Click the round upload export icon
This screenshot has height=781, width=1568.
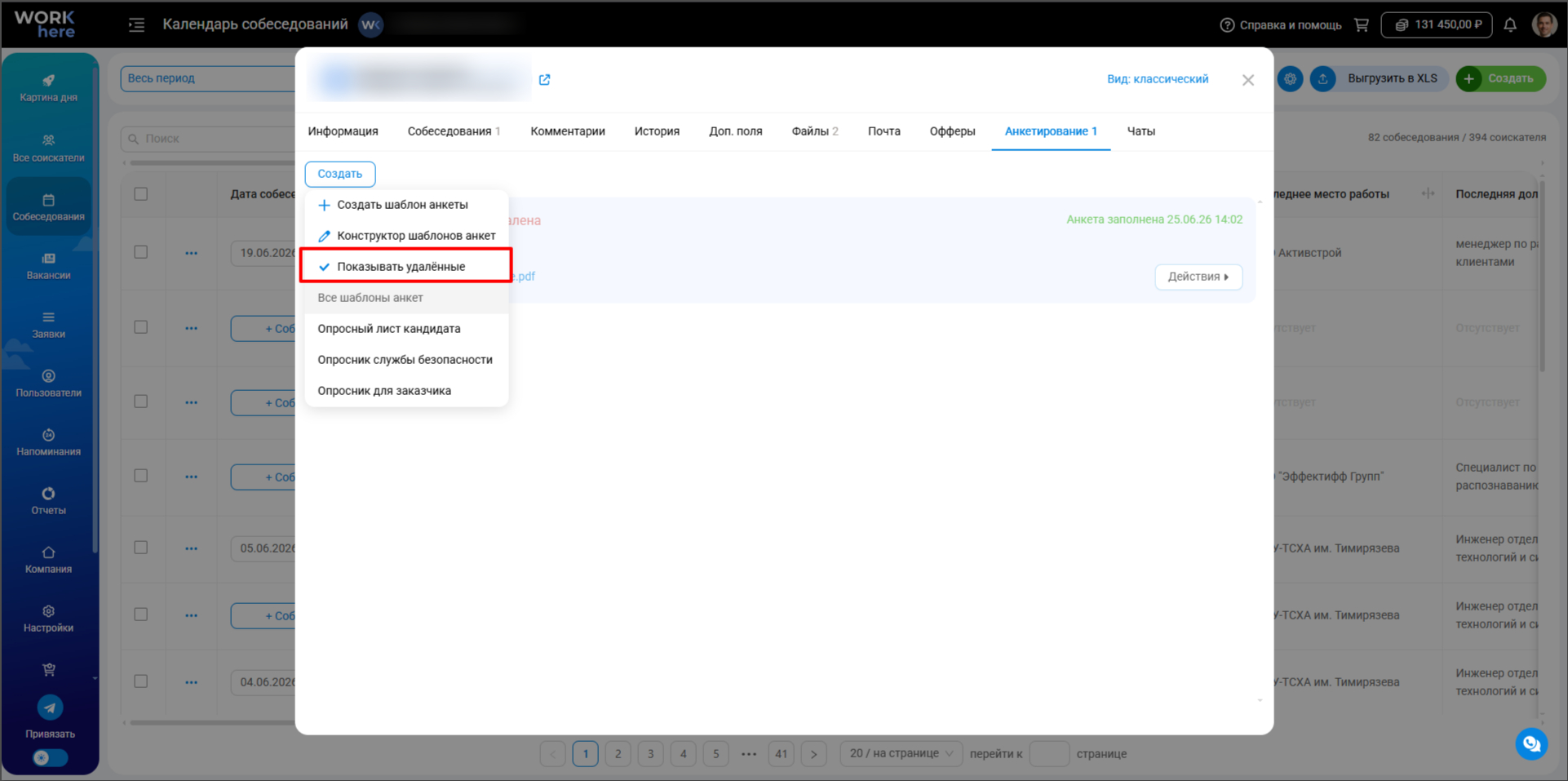(1322, 79)
